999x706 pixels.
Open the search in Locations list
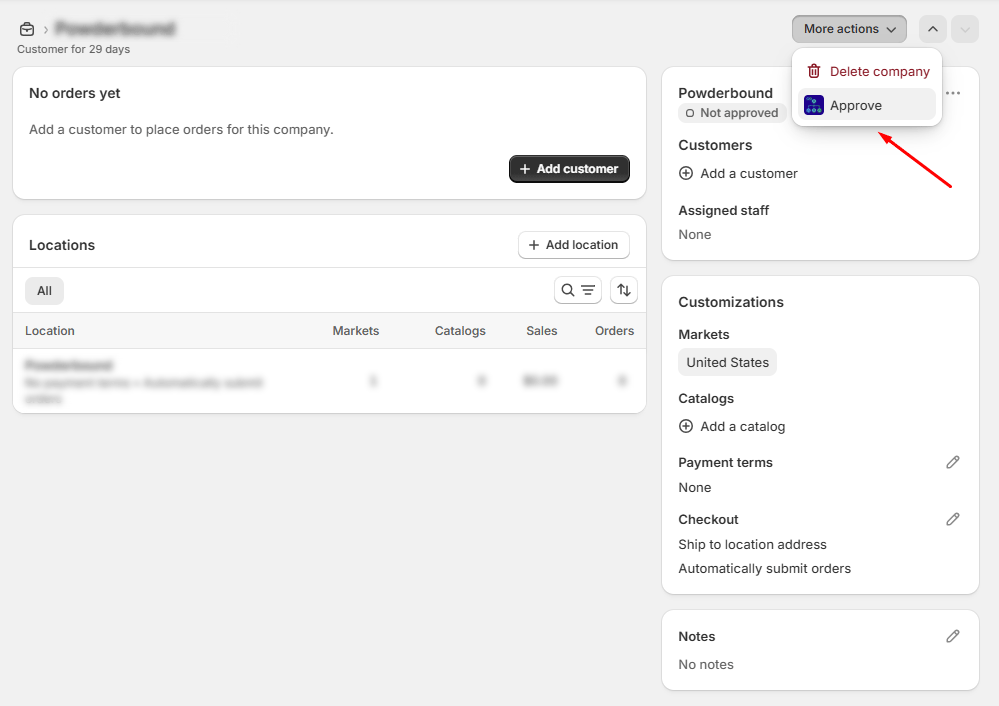[x=570, y=290]
